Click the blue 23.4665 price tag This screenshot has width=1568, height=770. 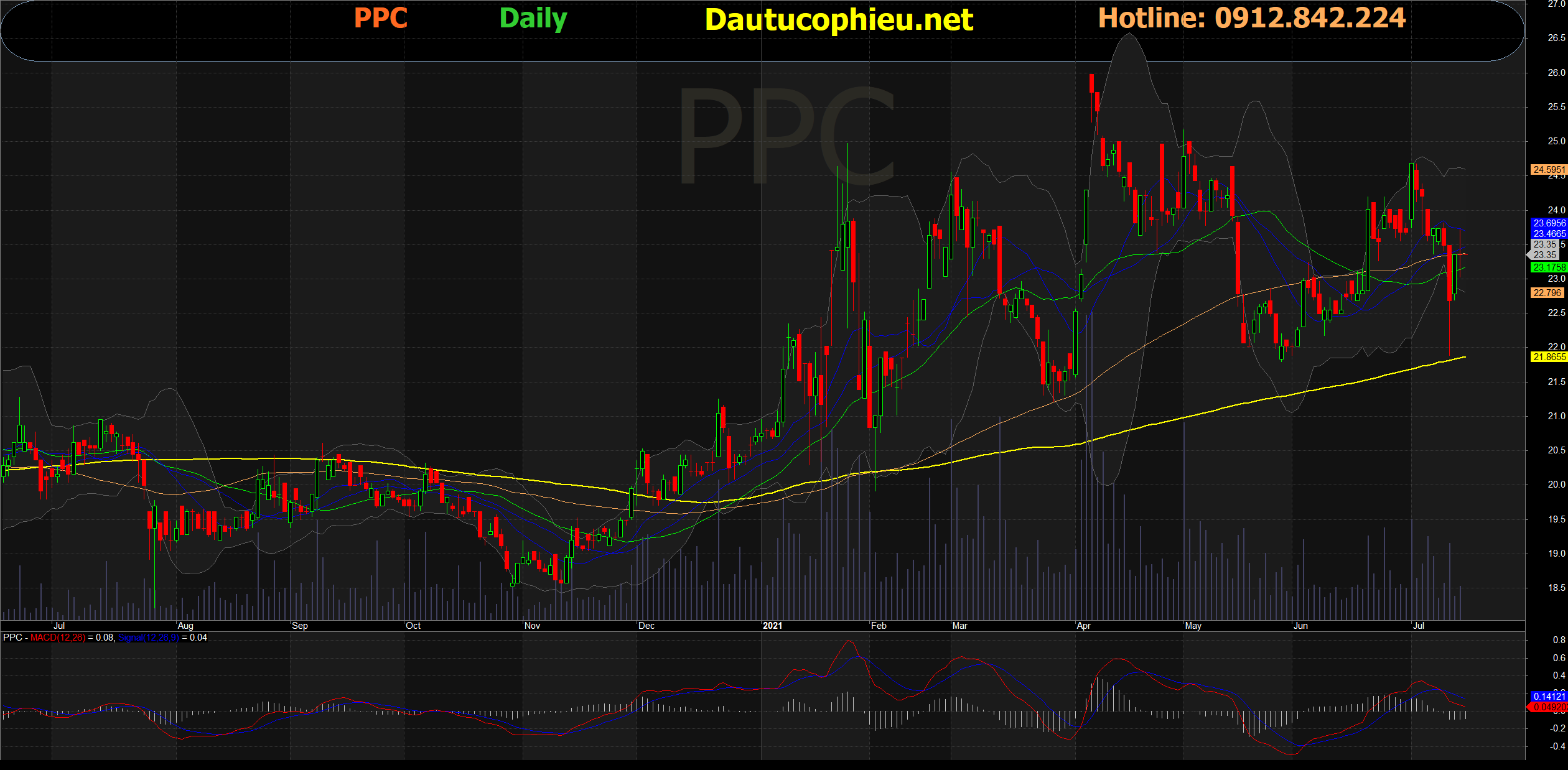point(1549,233)
